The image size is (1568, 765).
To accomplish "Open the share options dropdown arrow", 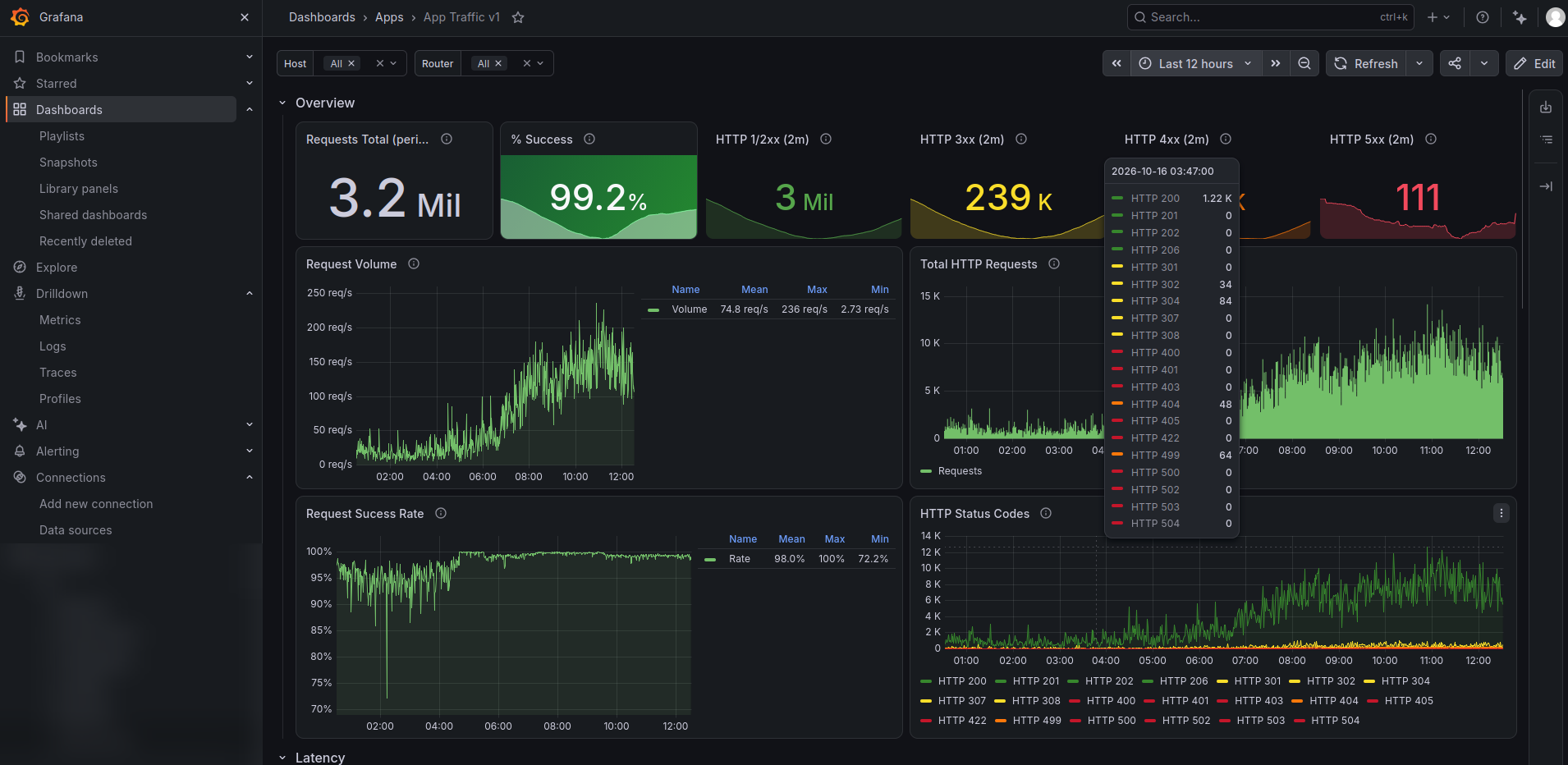I will pos(1484,63).
